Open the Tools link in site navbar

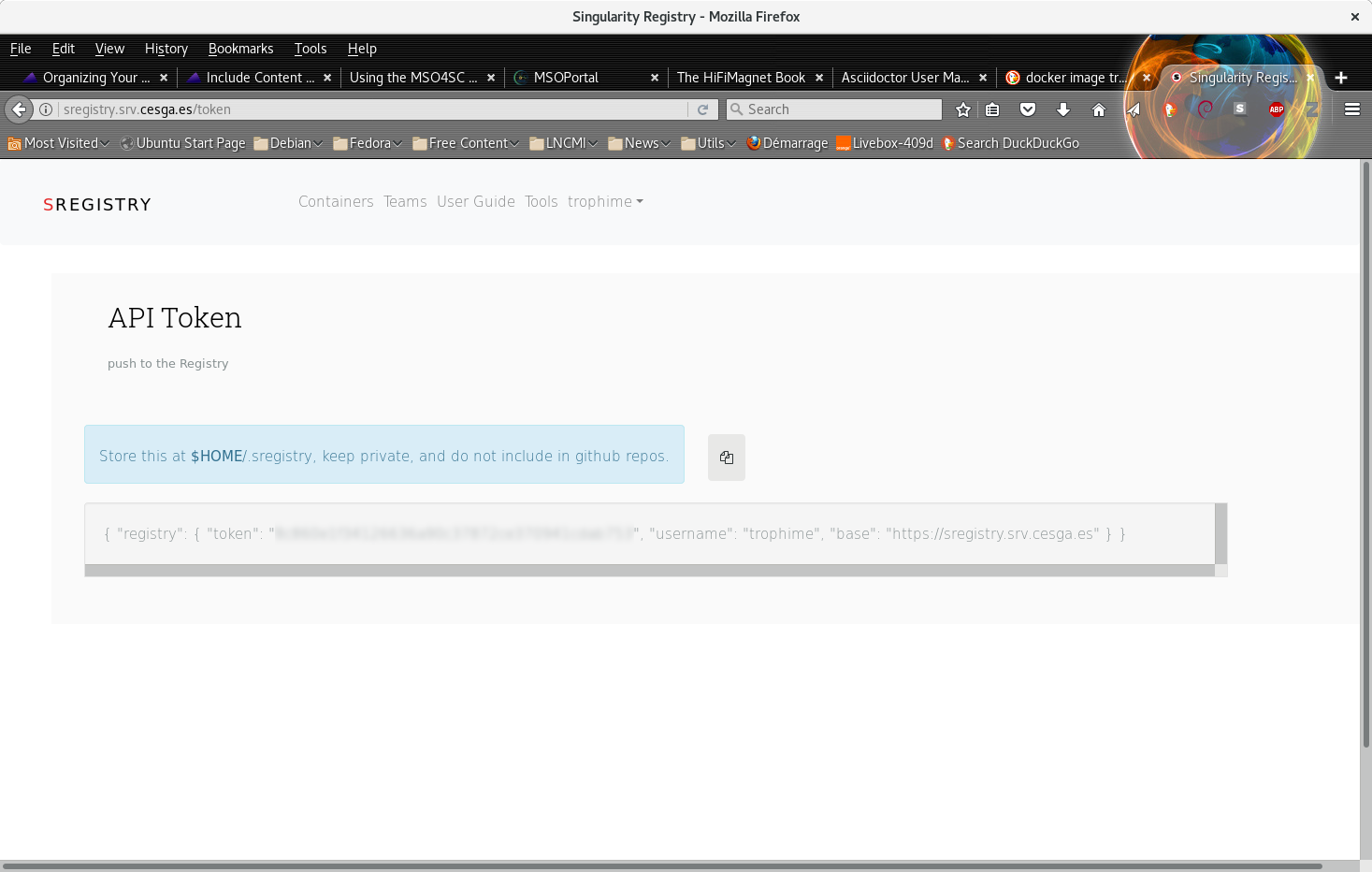point(541,202)
